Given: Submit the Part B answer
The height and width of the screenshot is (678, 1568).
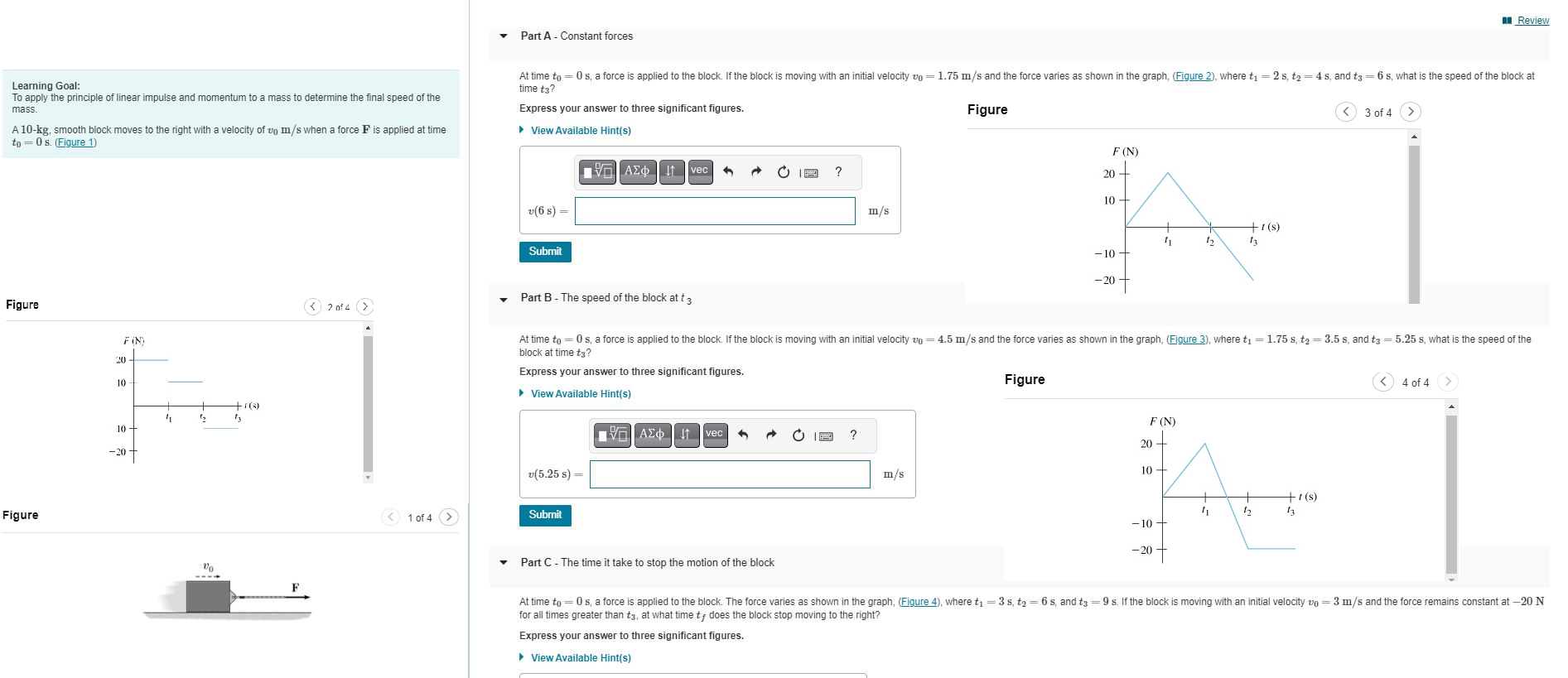Looking at the screenshot, I should pos(545,515).
